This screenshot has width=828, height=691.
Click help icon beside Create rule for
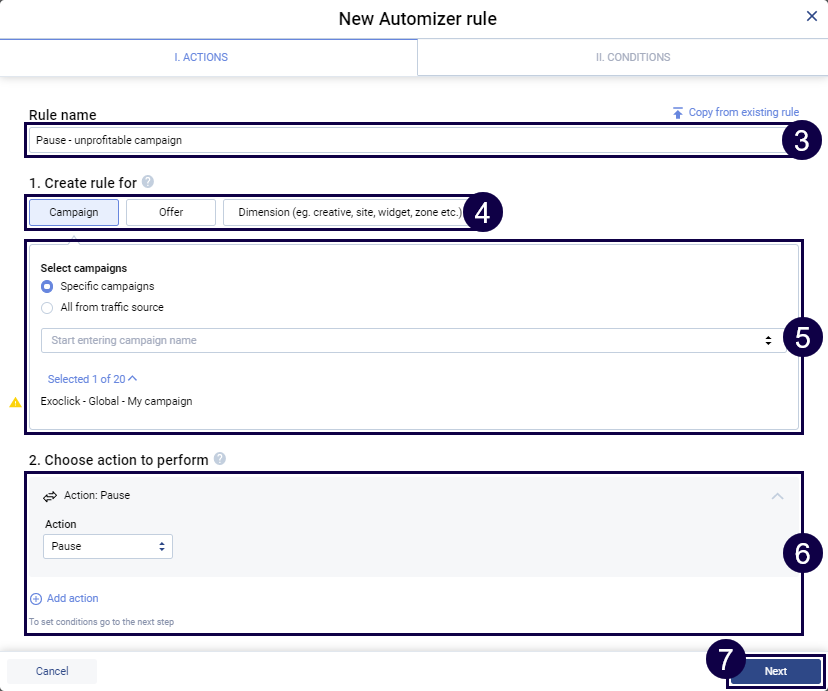[148, 182]
